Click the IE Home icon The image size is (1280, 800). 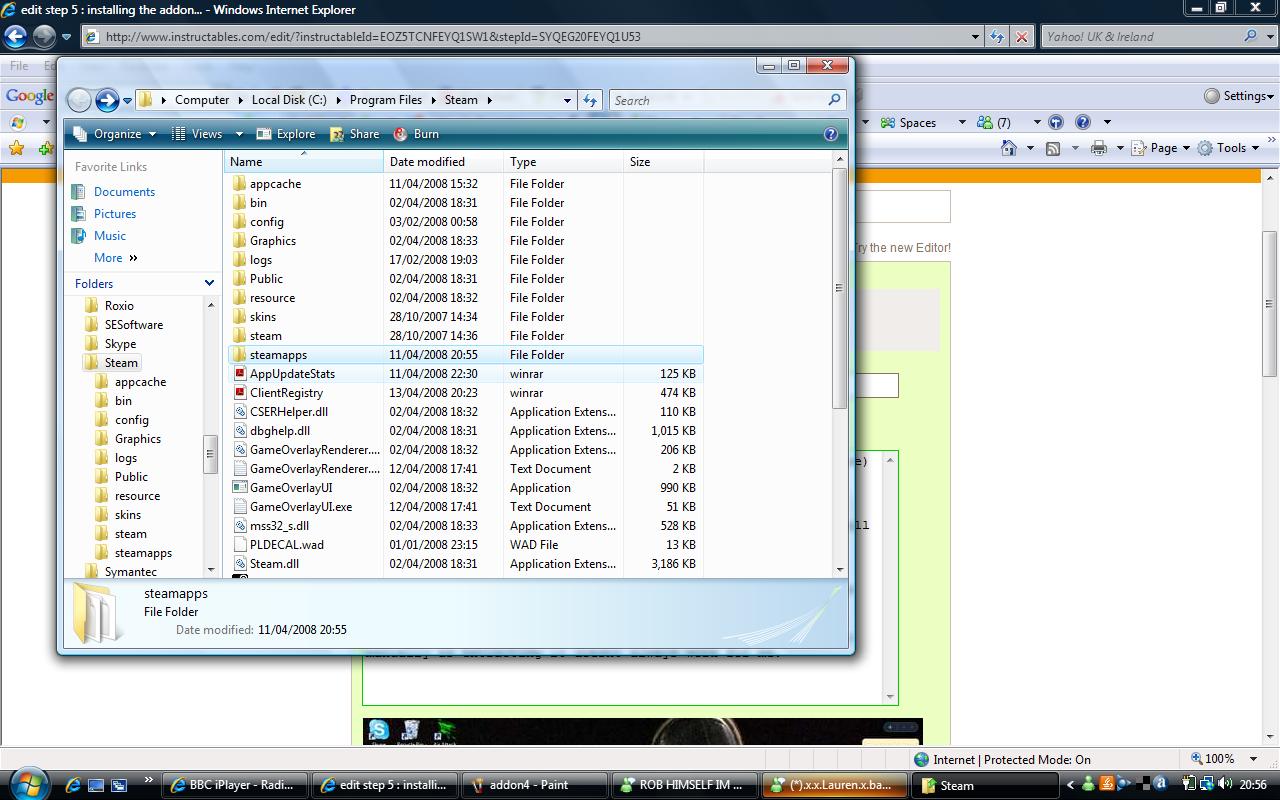[x=1009, y=148]
